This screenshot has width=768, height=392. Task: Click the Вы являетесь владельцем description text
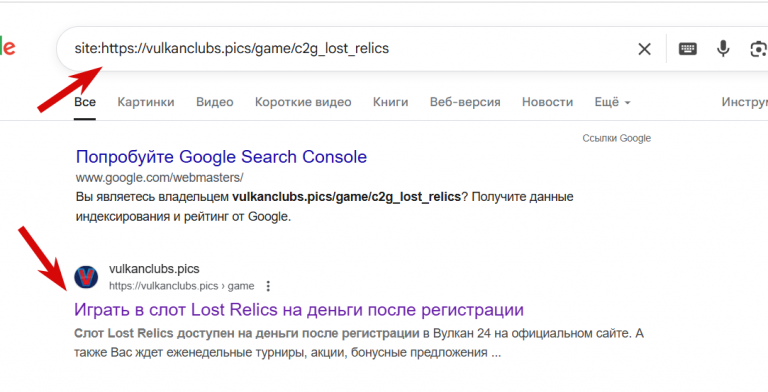[x=324, y=207]
